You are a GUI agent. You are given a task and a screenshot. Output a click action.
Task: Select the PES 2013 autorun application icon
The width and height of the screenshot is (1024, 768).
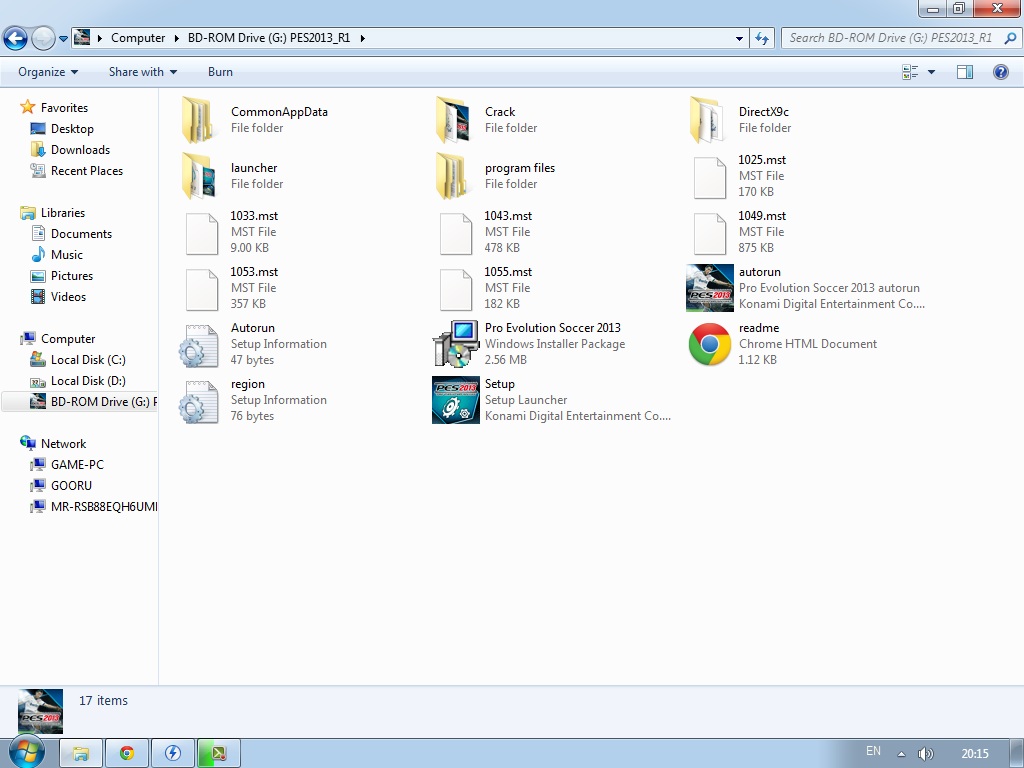pos(710,288)
